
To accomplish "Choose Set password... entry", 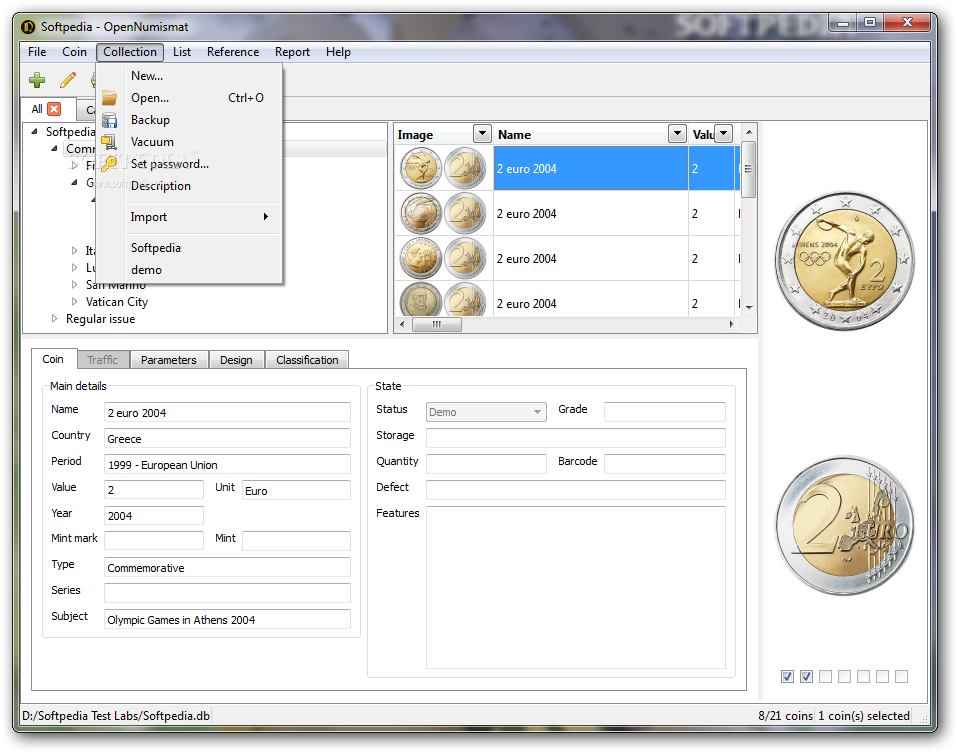I will point(189,164).
